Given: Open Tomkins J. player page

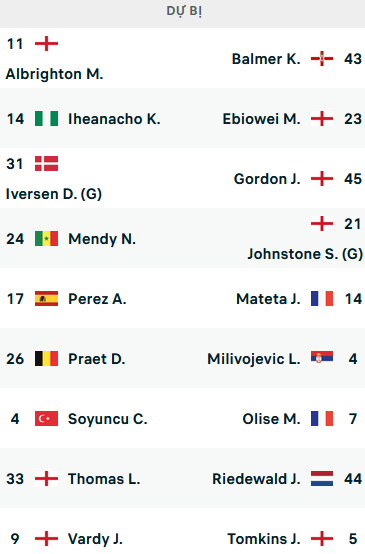Looking at the screenshot, I should (264, 539).
